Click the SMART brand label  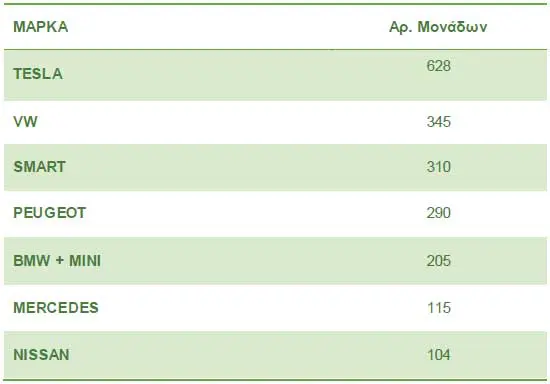click(39, 167)
